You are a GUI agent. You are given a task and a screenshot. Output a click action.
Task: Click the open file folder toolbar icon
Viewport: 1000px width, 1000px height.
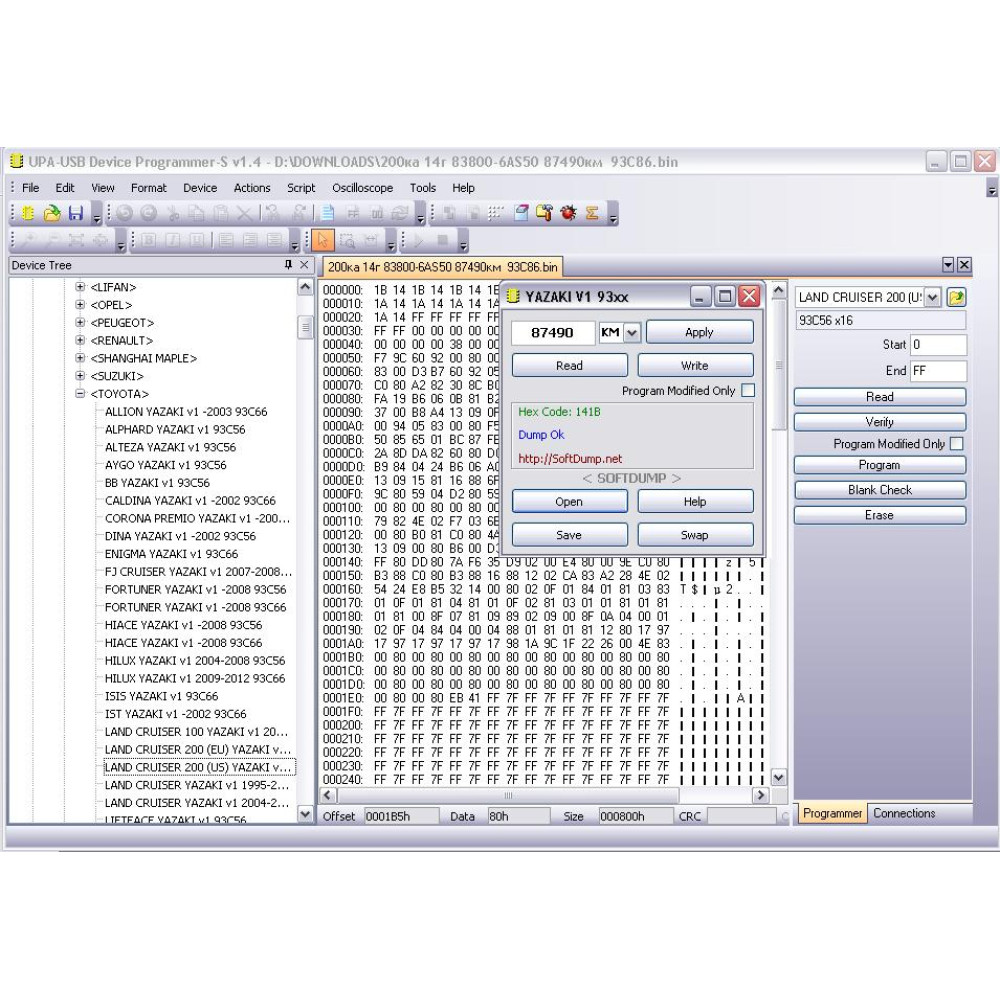(52, 213)
